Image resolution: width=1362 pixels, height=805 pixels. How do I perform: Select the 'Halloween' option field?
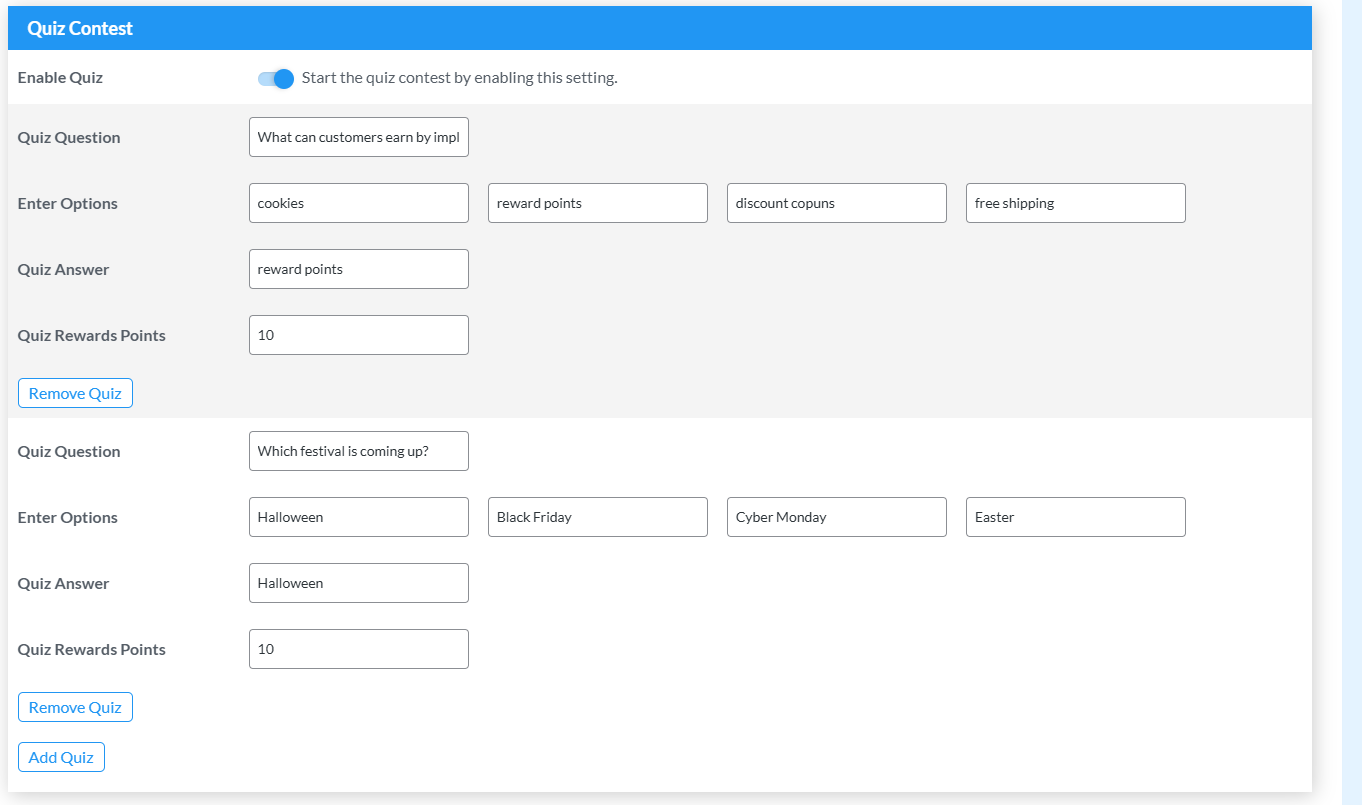[358, 517]
